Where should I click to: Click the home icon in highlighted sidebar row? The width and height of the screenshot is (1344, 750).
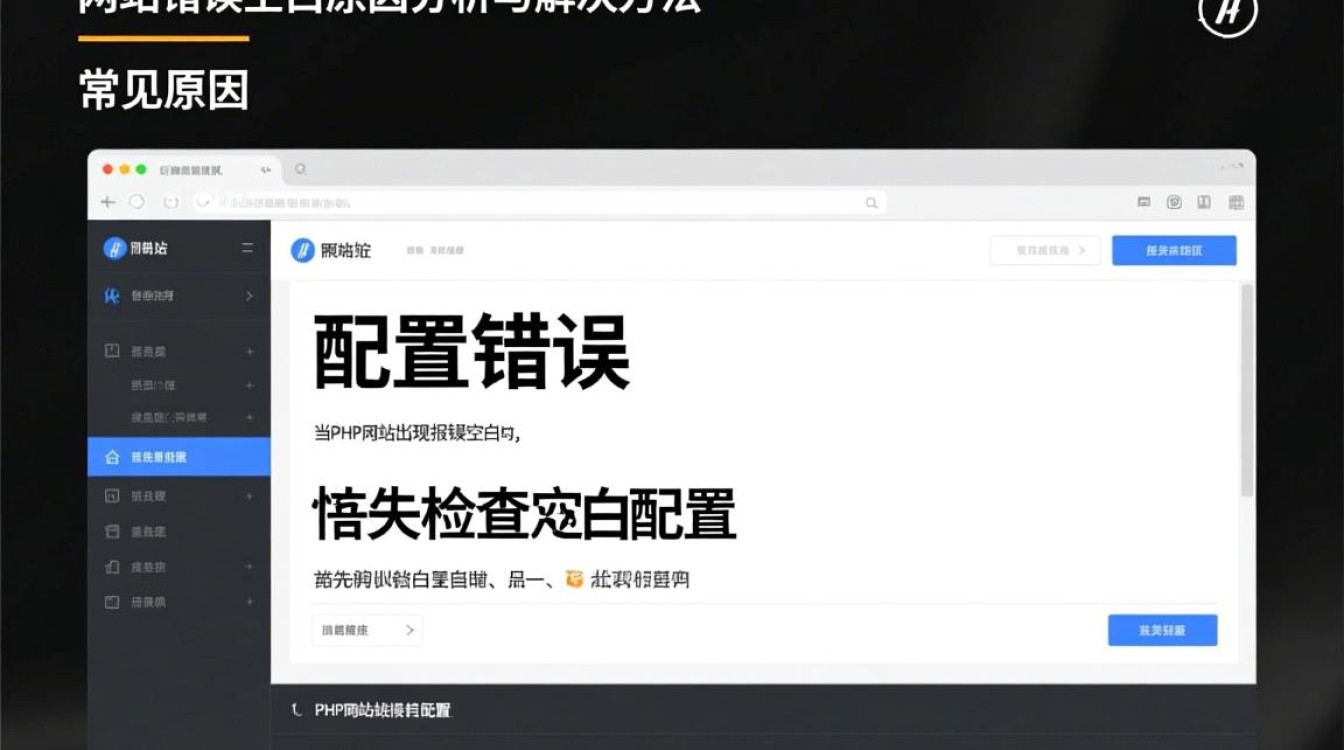pyautogui.click(x=112, y=457)
